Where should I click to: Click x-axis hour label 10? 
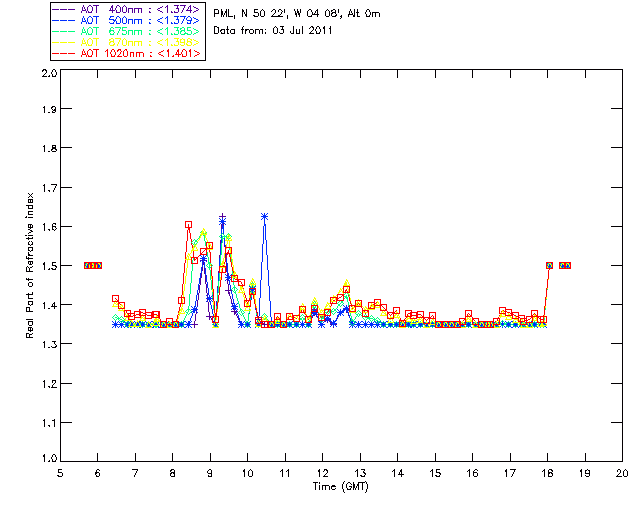tap(247, 473)
